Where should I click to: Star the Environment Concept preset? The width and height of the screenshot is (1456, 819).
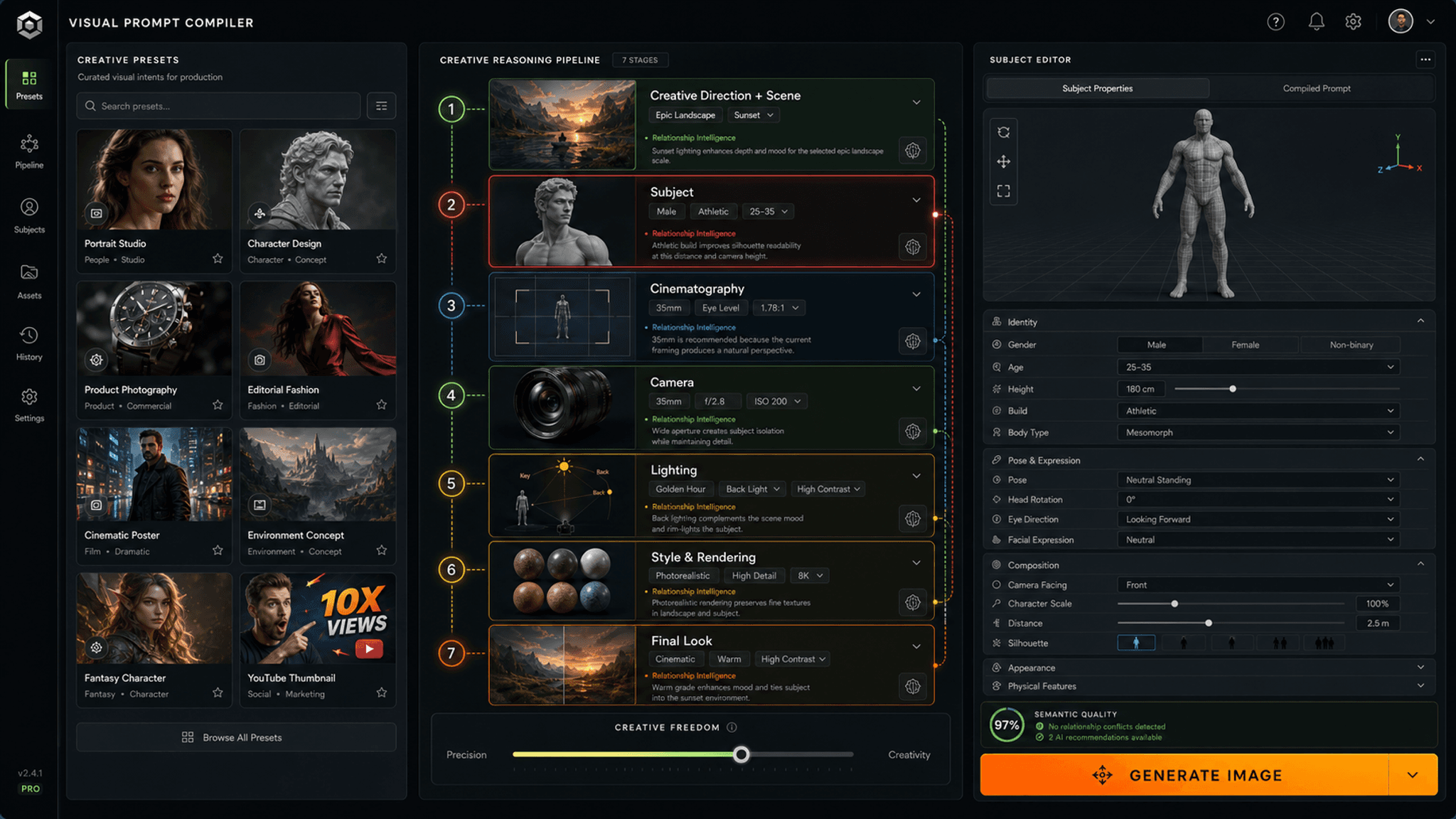click(382, 550)
